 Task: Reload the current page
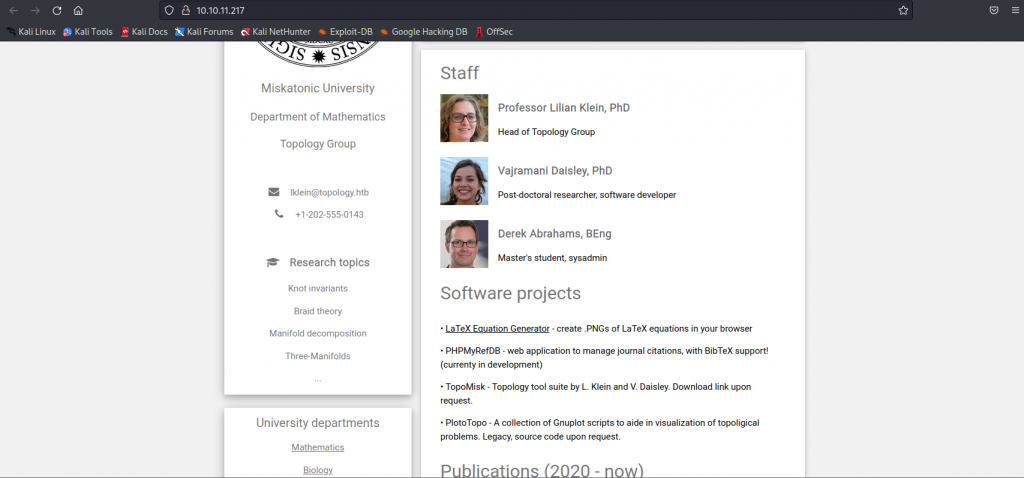pos(56,10)
